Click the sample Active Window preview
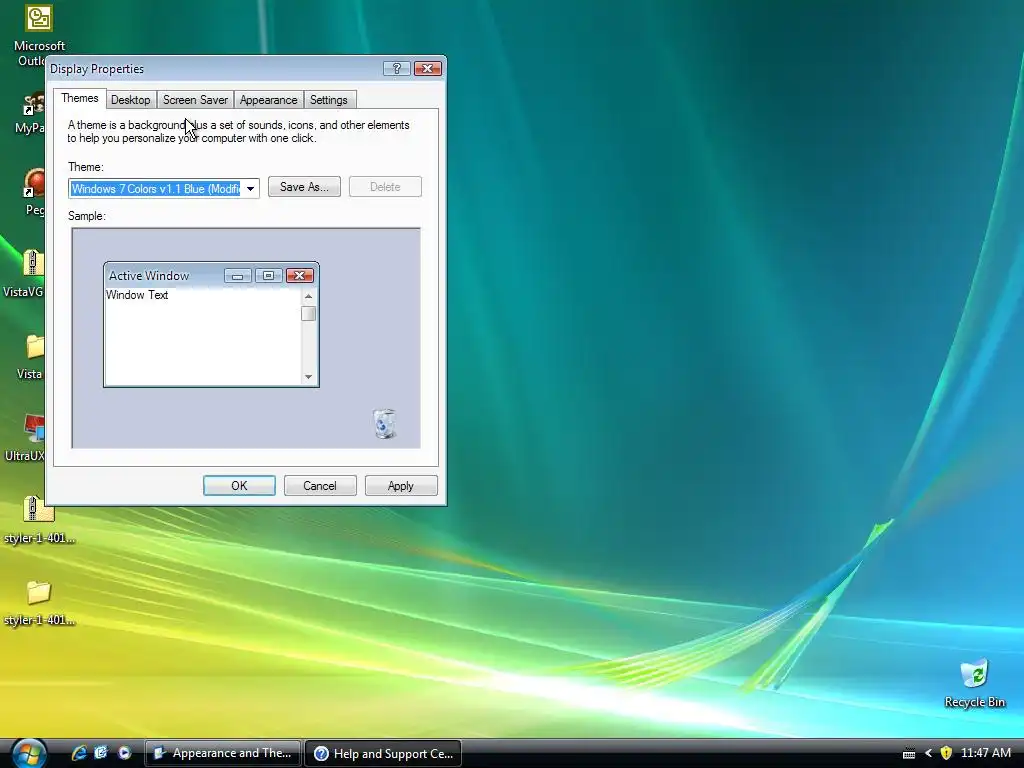The width and height of the screenshot is (1024, 768). (211, 325)
